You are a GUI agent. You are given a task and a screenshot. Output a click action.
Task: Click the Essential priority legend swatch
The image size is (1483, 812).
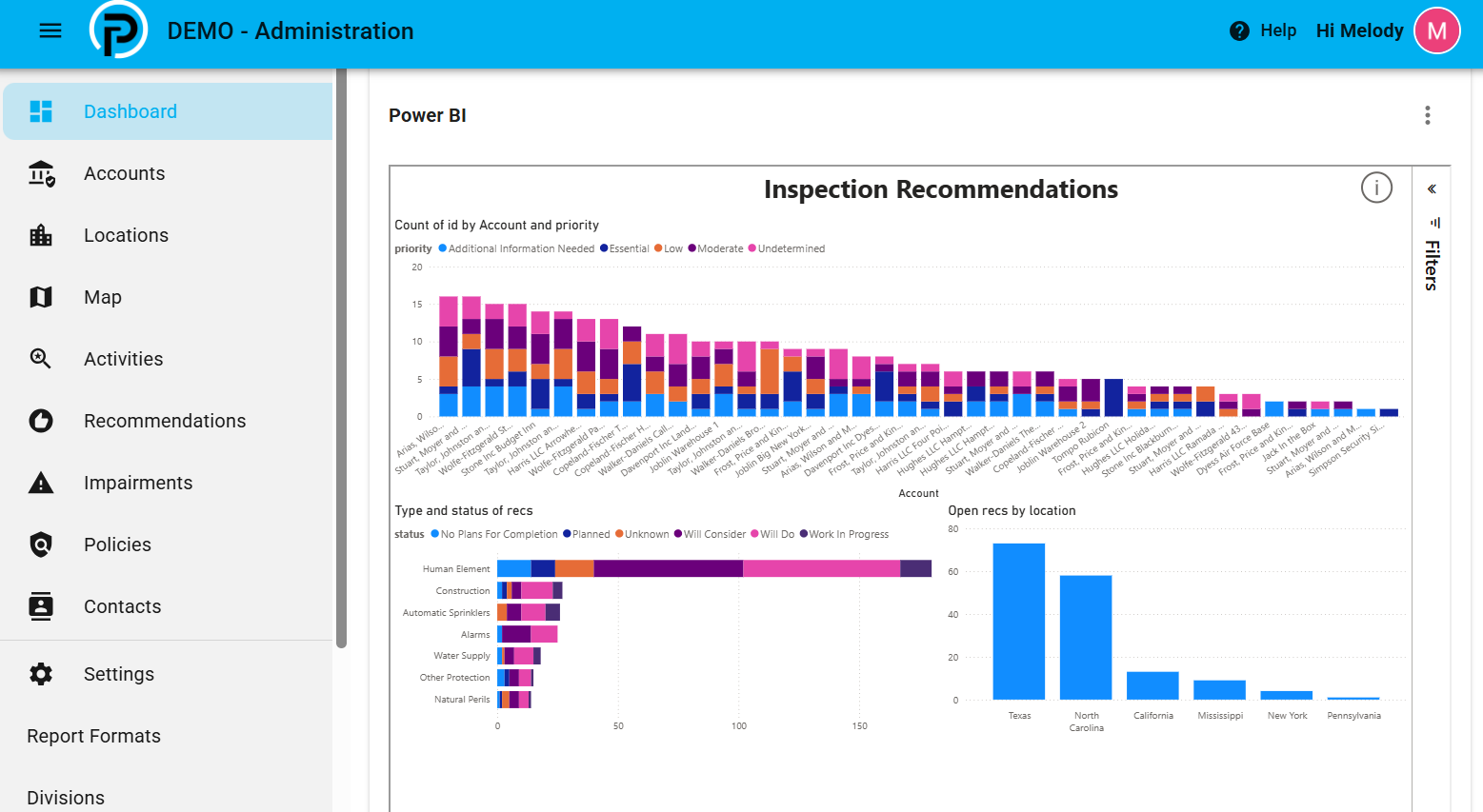(604, 248)
